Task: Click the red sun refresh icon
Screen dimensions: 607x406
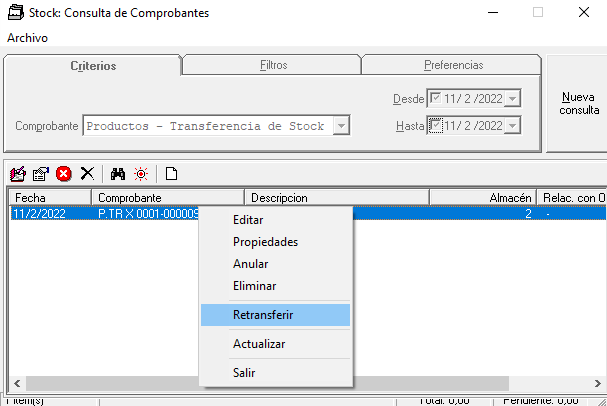Action: click(x=141, y=173)
